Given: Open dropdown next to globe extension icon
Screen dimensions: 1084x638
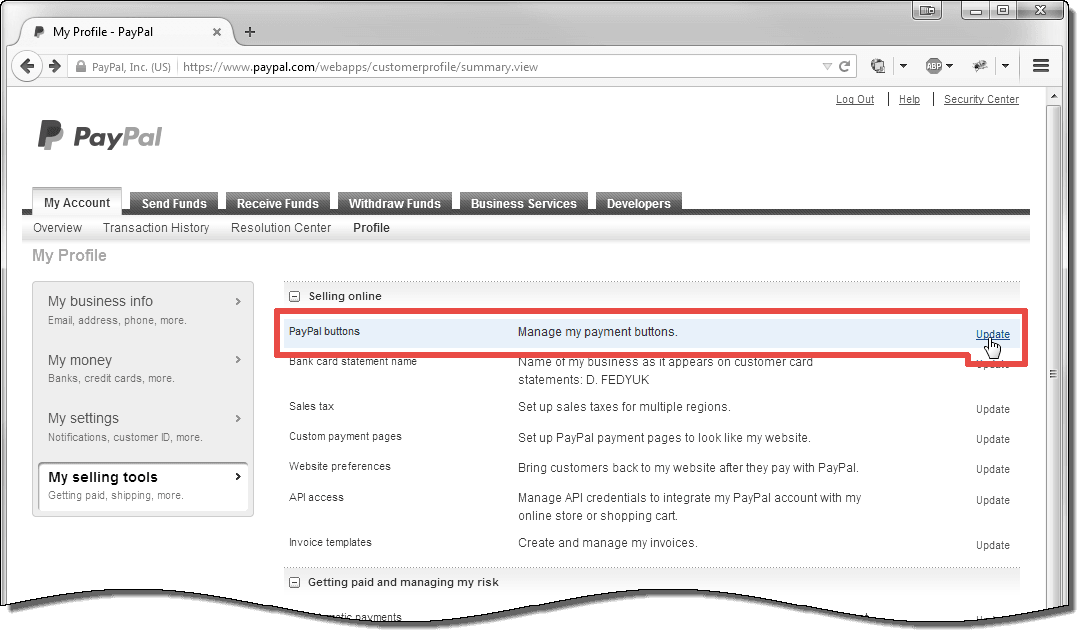Looking at the screenshot, I should pyautogui.click(x=903, y=66).
